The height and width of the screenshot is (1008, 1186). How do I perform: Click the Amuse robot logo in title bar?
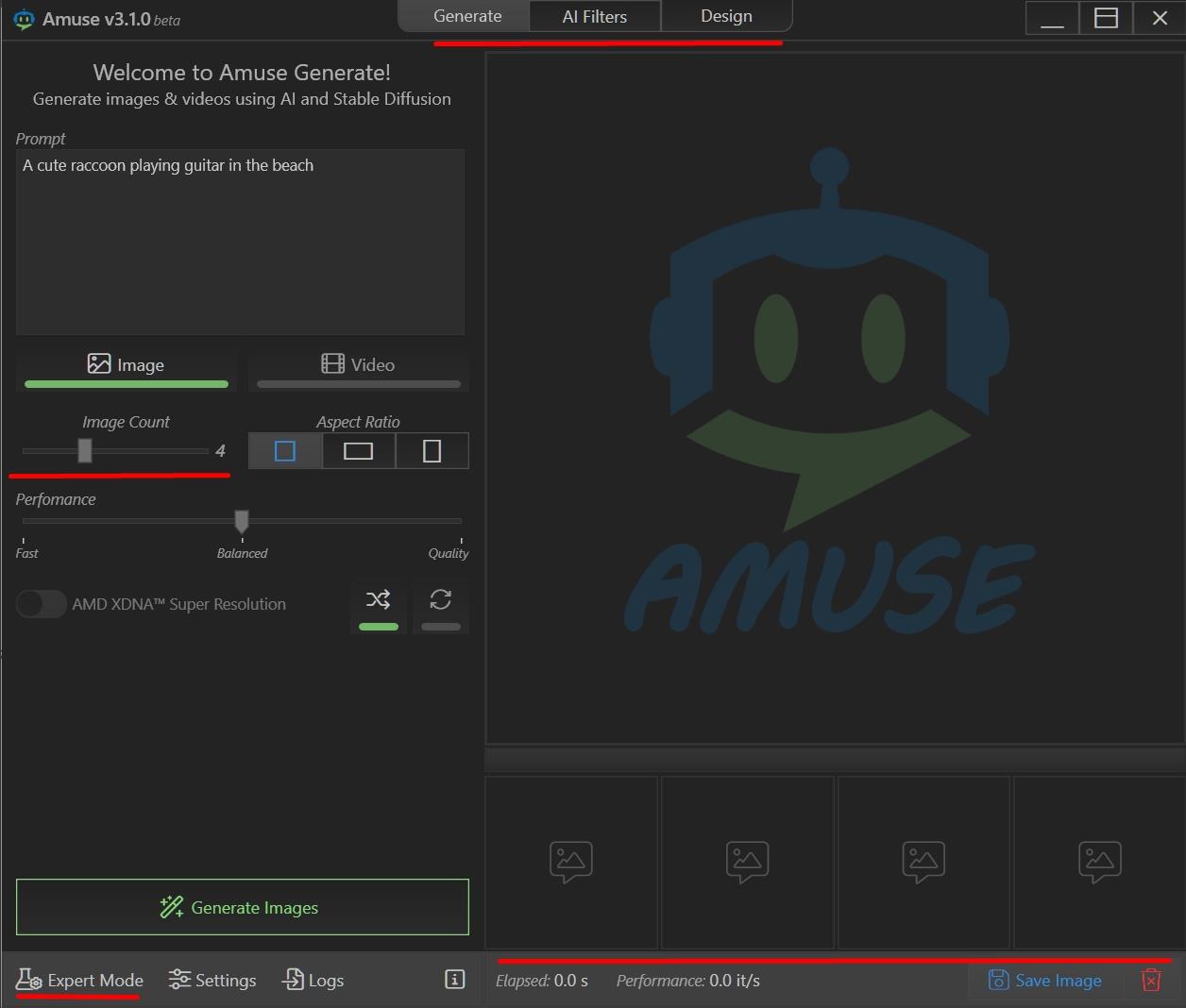coord(24,19)
